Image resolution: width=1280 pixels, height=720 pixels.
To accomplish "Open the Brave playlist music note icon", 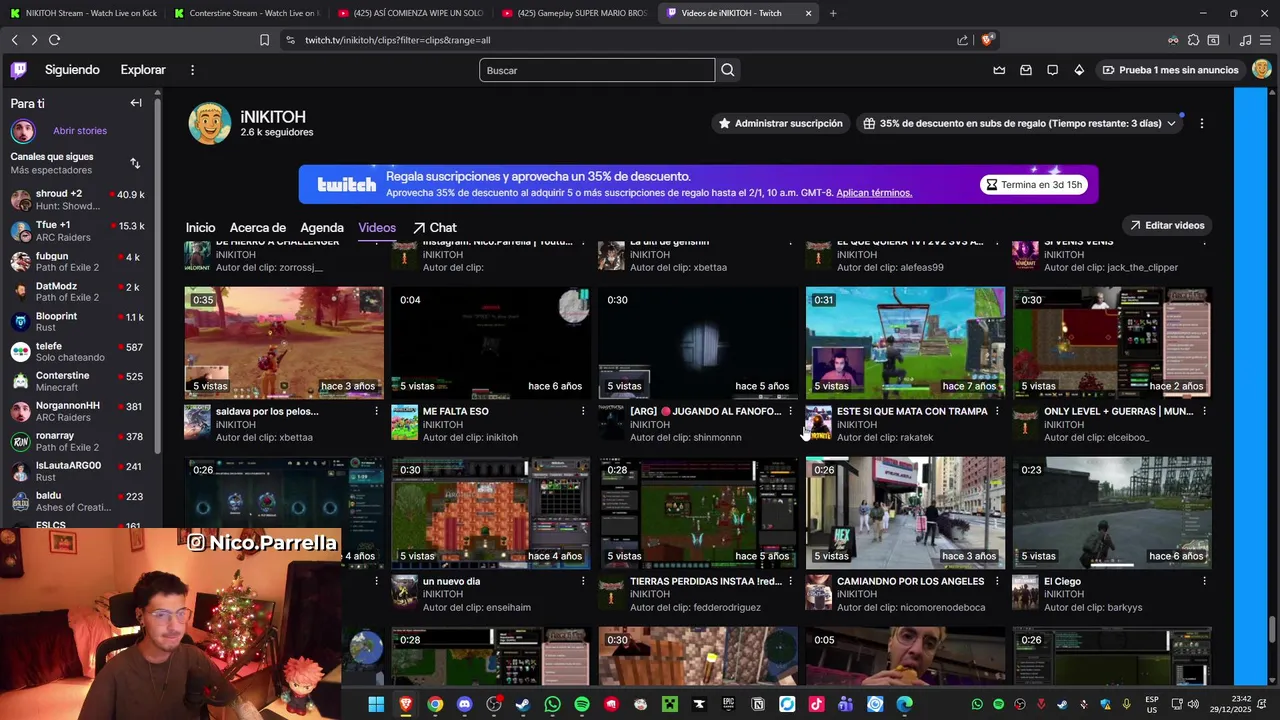I will click(x=1245, y=40).
